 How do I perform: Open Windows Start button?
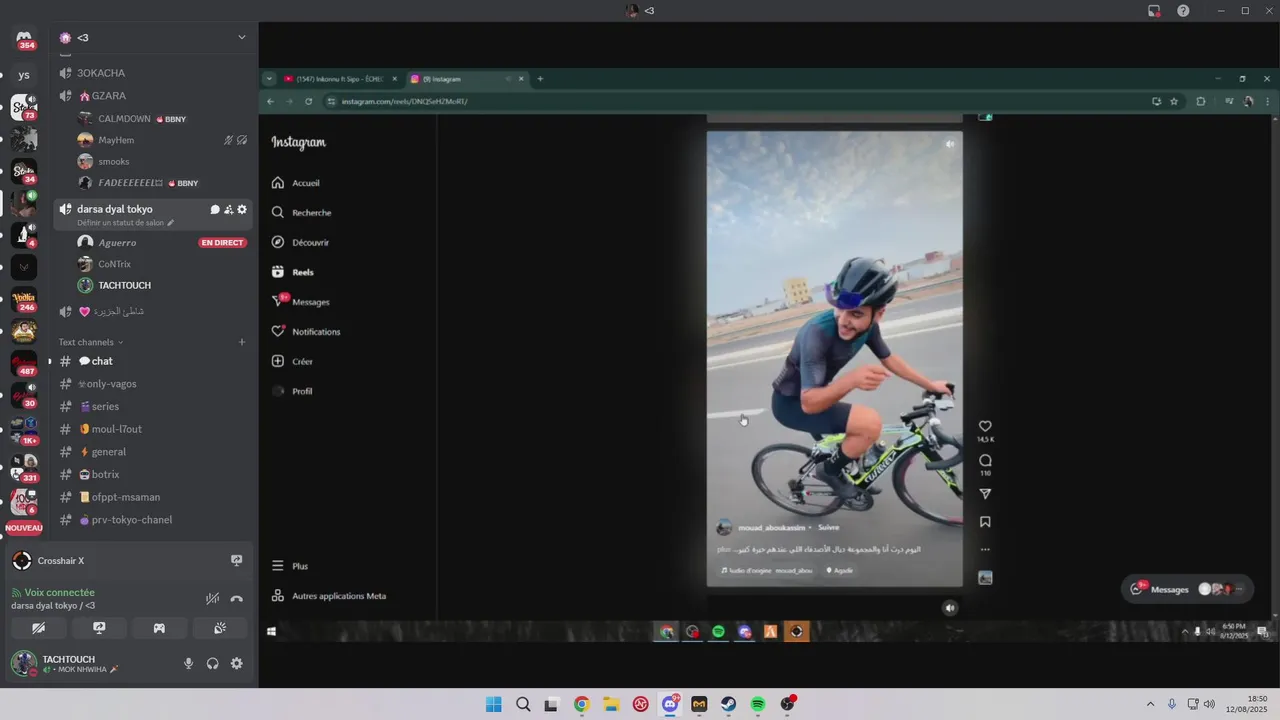[x=494, y=704]
